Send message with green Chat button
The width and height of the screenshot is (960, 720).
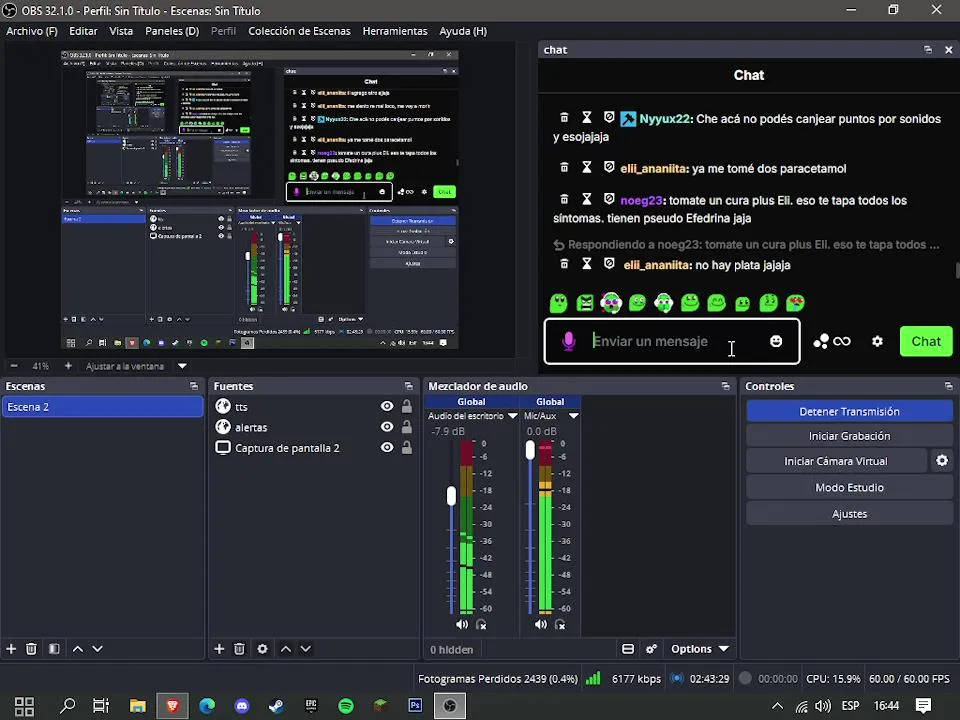click(926, 341)
